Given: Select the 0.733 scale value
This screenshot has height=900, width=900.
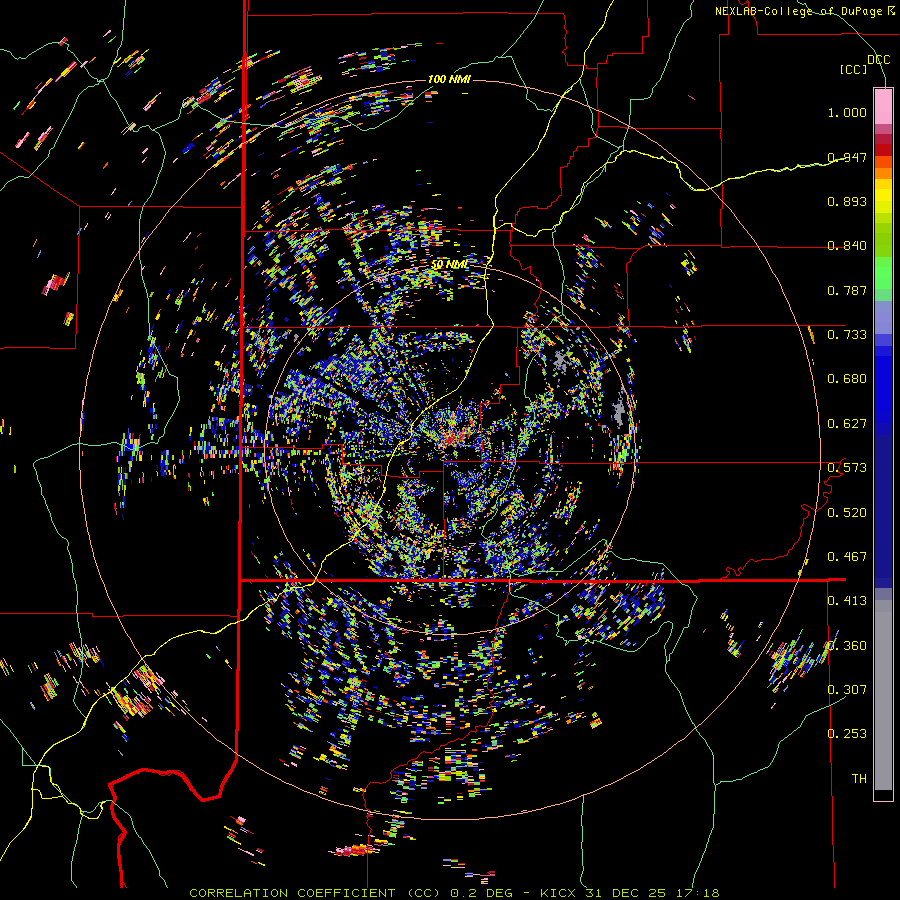Looking at the screenshot, I should (847, 335).
